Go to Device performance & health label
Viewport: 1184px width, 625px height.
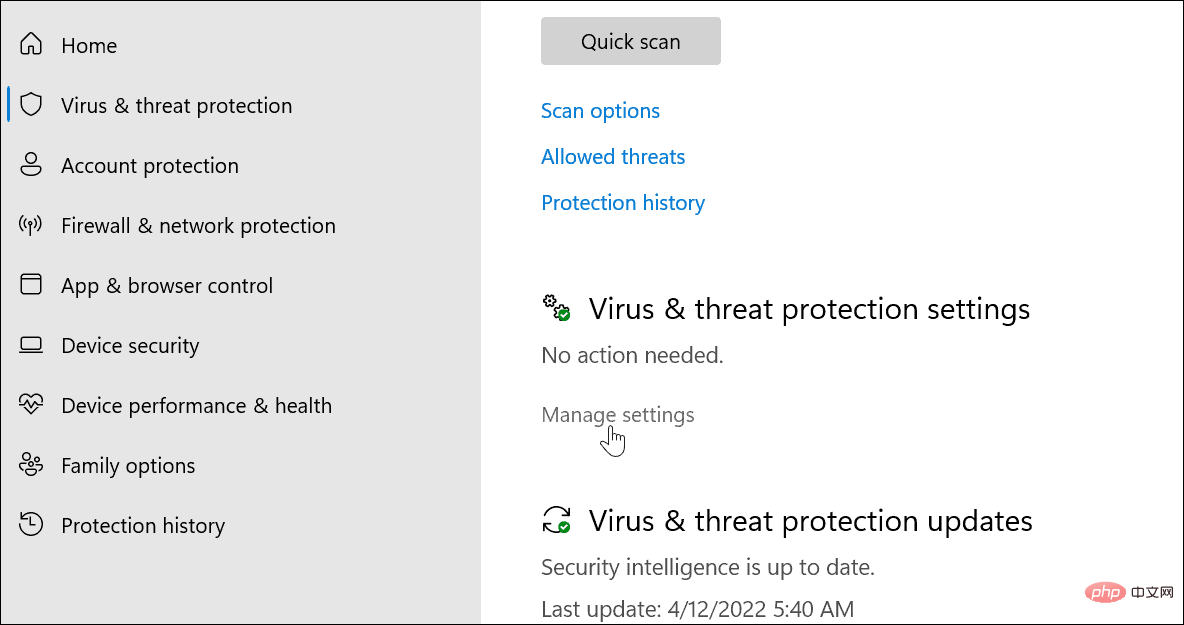tap(196, 406)
